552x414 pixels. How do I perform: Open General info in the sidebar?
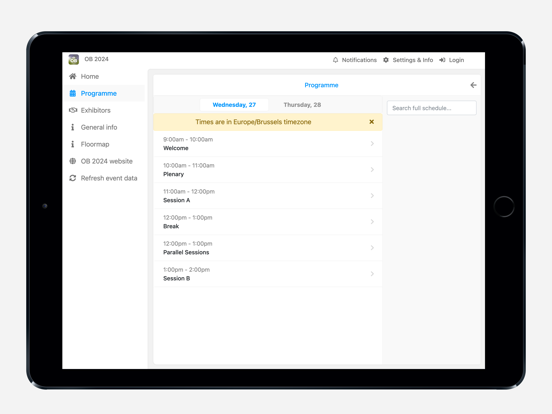[105, 127]
